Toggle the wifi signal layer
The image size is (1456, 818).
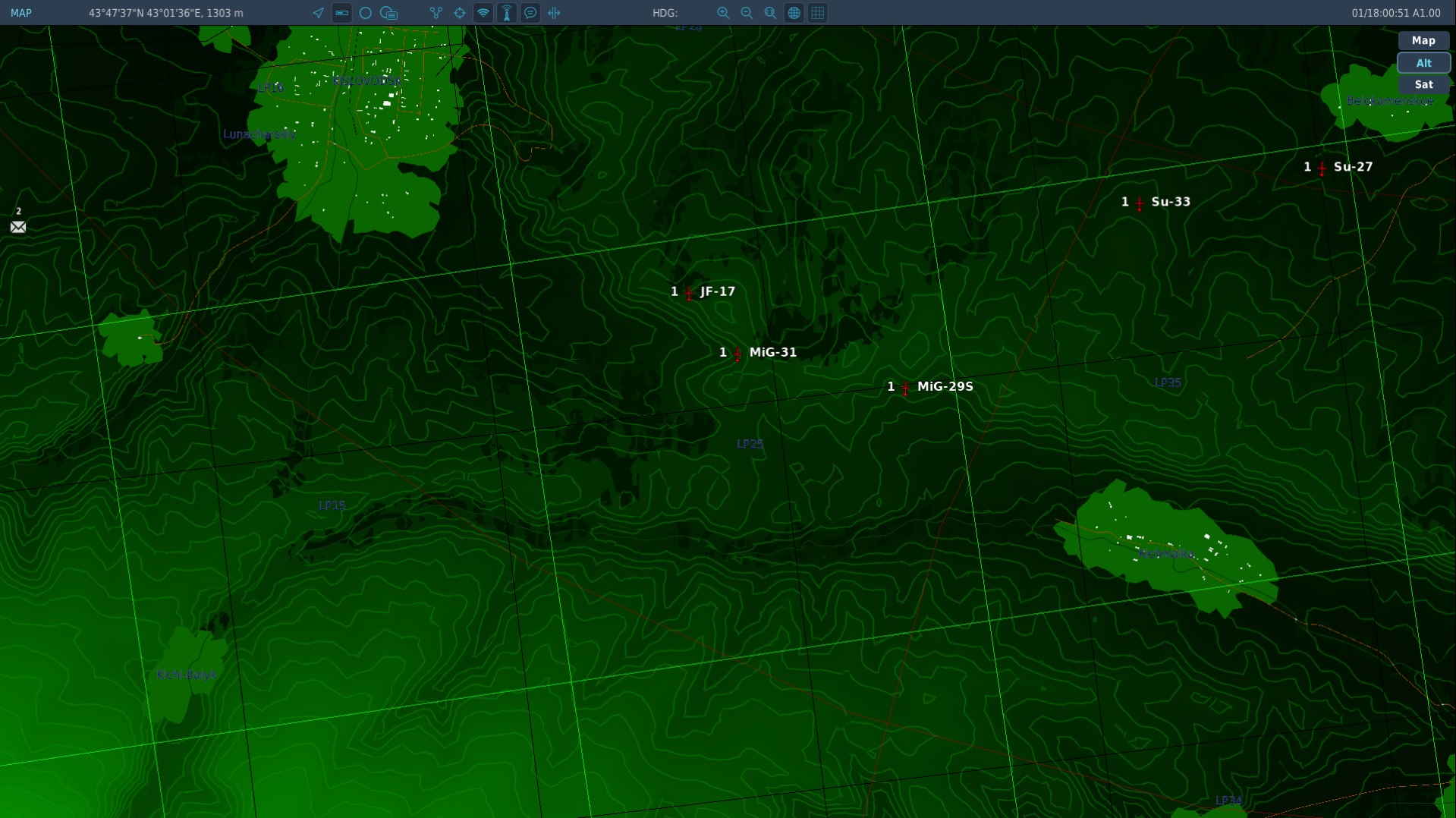[x=483, y=13]
